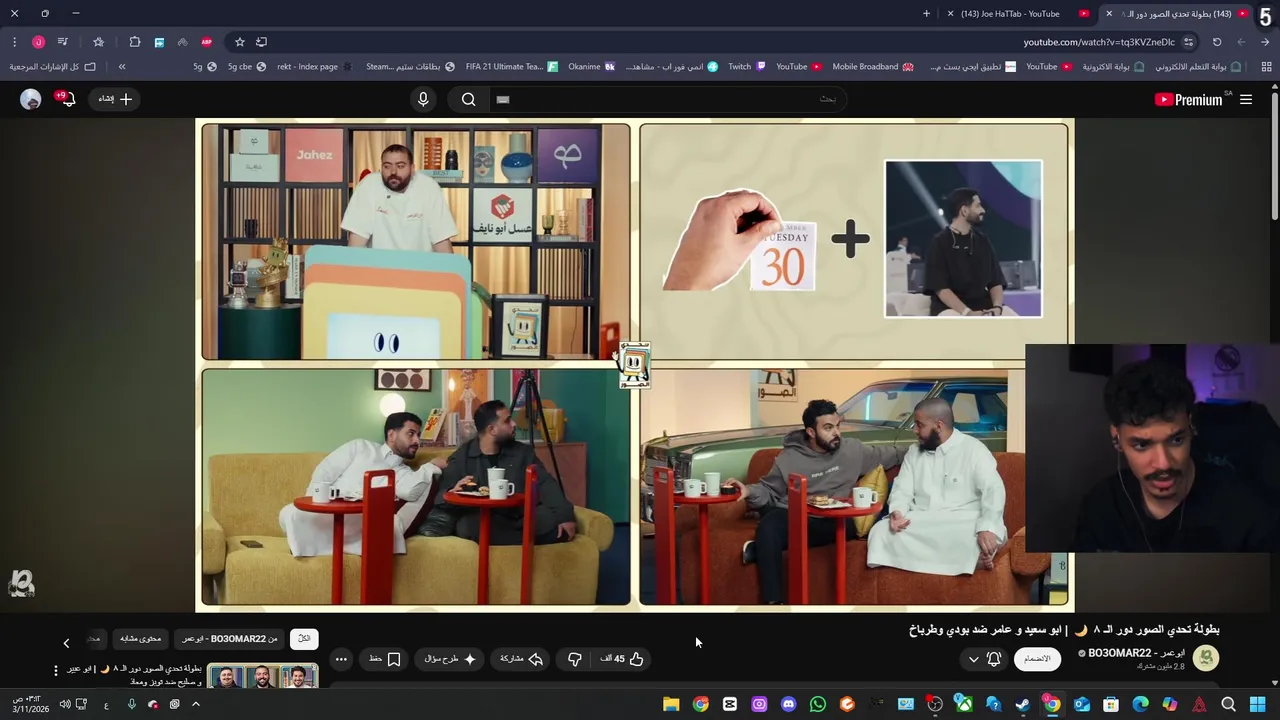The image size is (1280, 720).
Task: Select the 'محتوى مشابه' filter chip
Action: click(x=140, y=639)
